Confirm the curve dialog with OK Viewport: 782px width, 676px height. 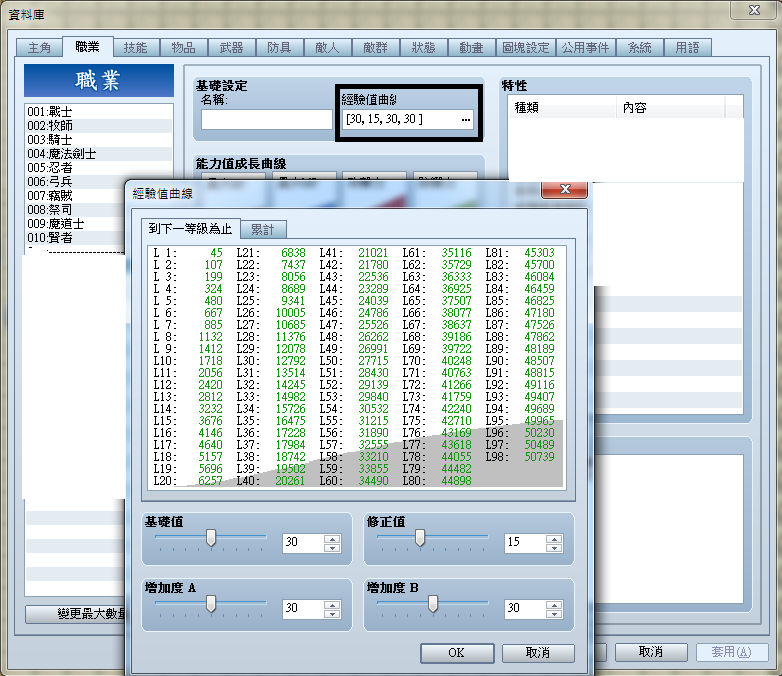point(457,653)
